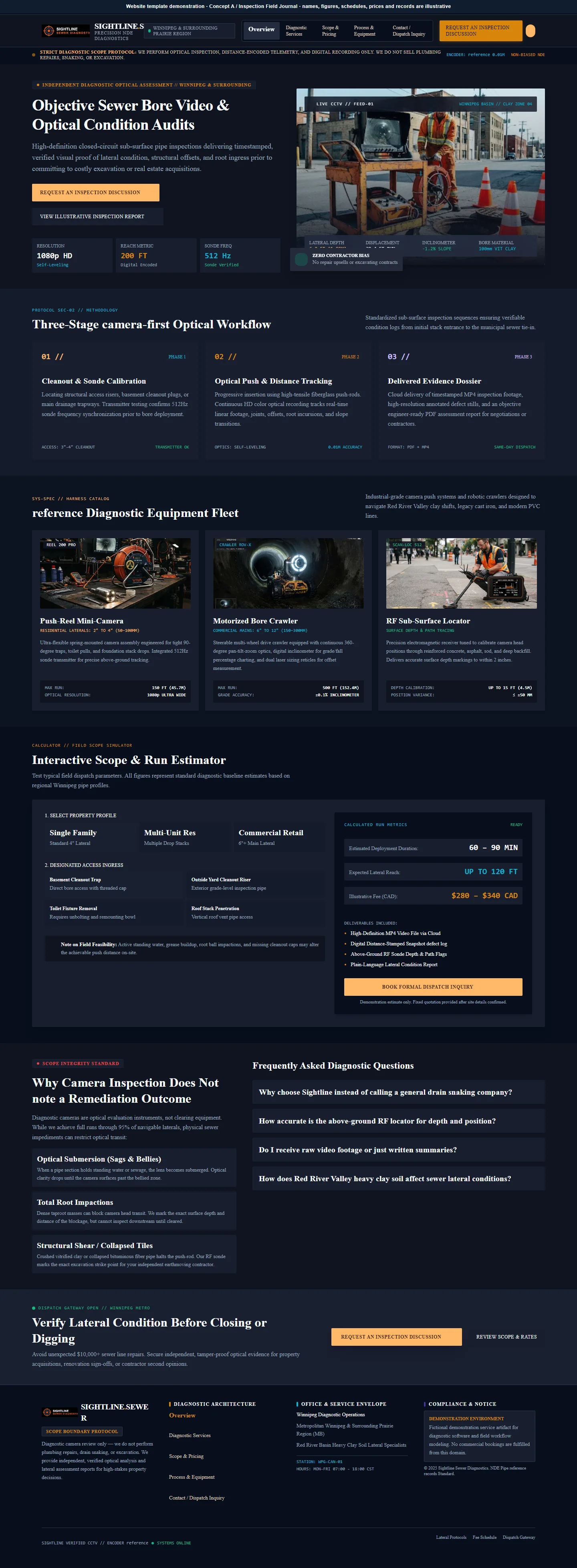
Task: Expand FAQ about receiving raw video footage
Action: (x=398, y=1150)
